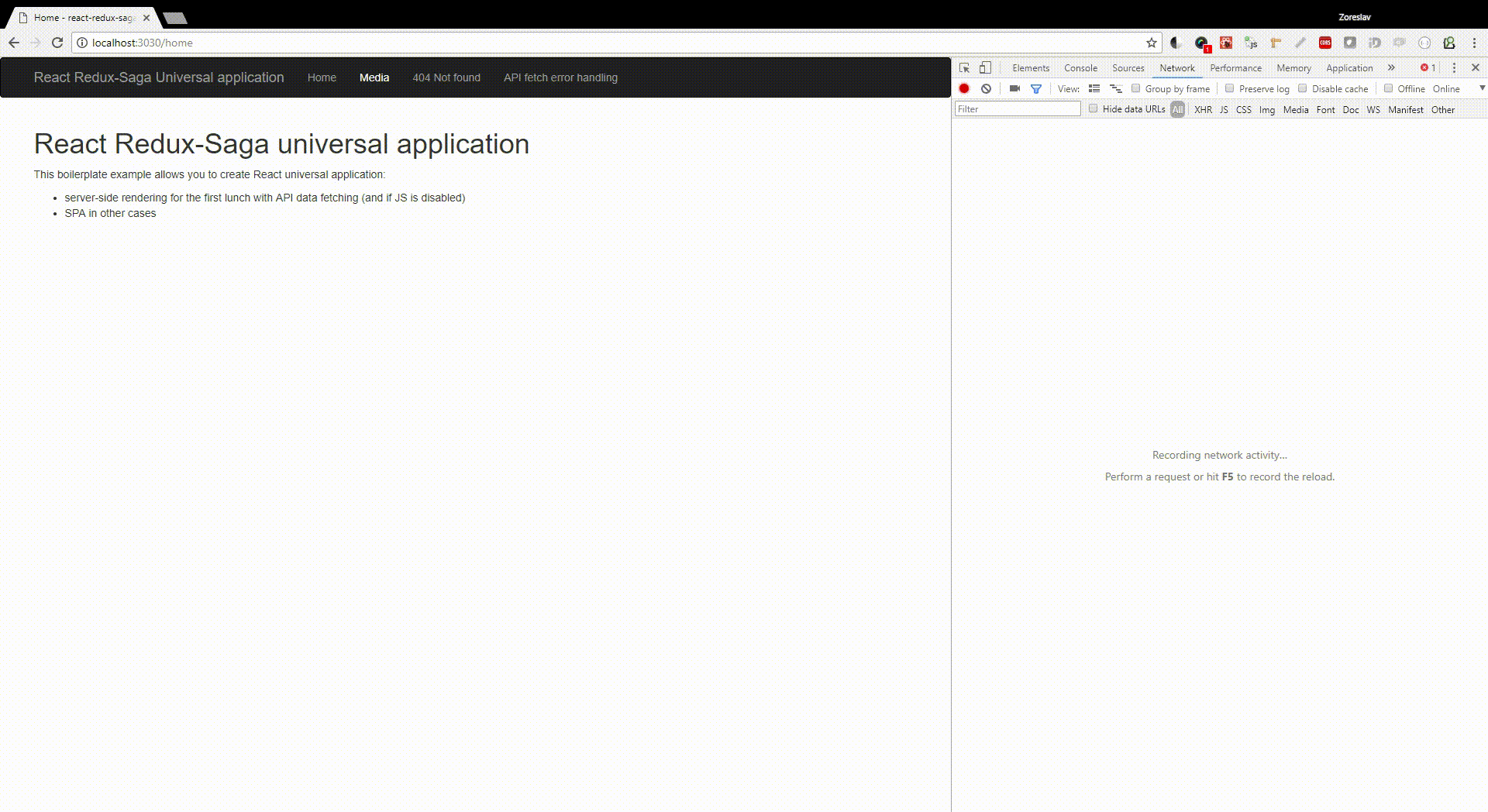
Task: Click the capture screenshots camera icon
Action: [x=1014, y=89]
